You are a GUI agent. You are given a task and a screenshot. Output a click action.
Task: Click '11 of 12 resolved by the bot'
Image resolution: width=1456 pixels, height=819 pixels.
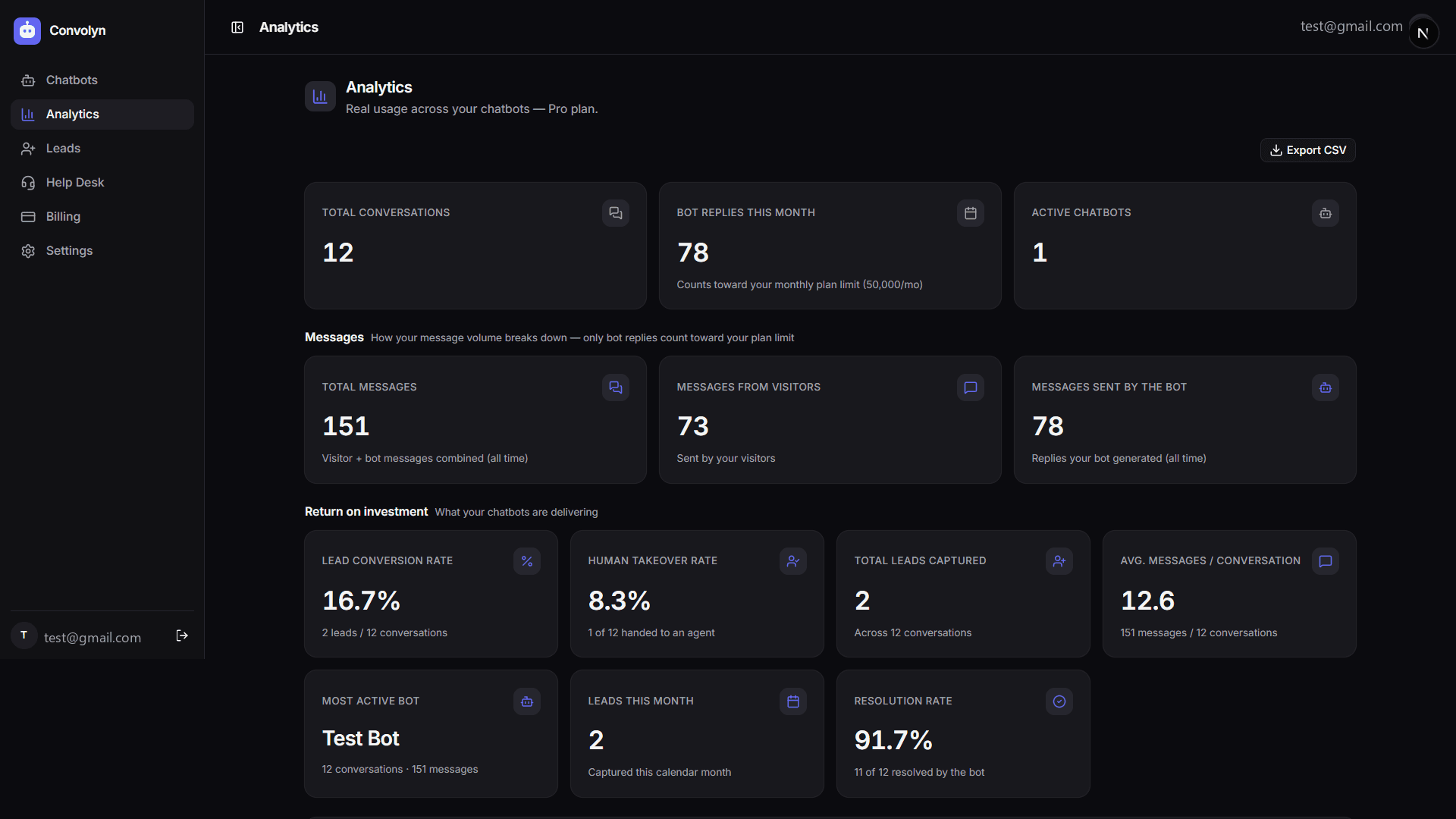point(919,773)
